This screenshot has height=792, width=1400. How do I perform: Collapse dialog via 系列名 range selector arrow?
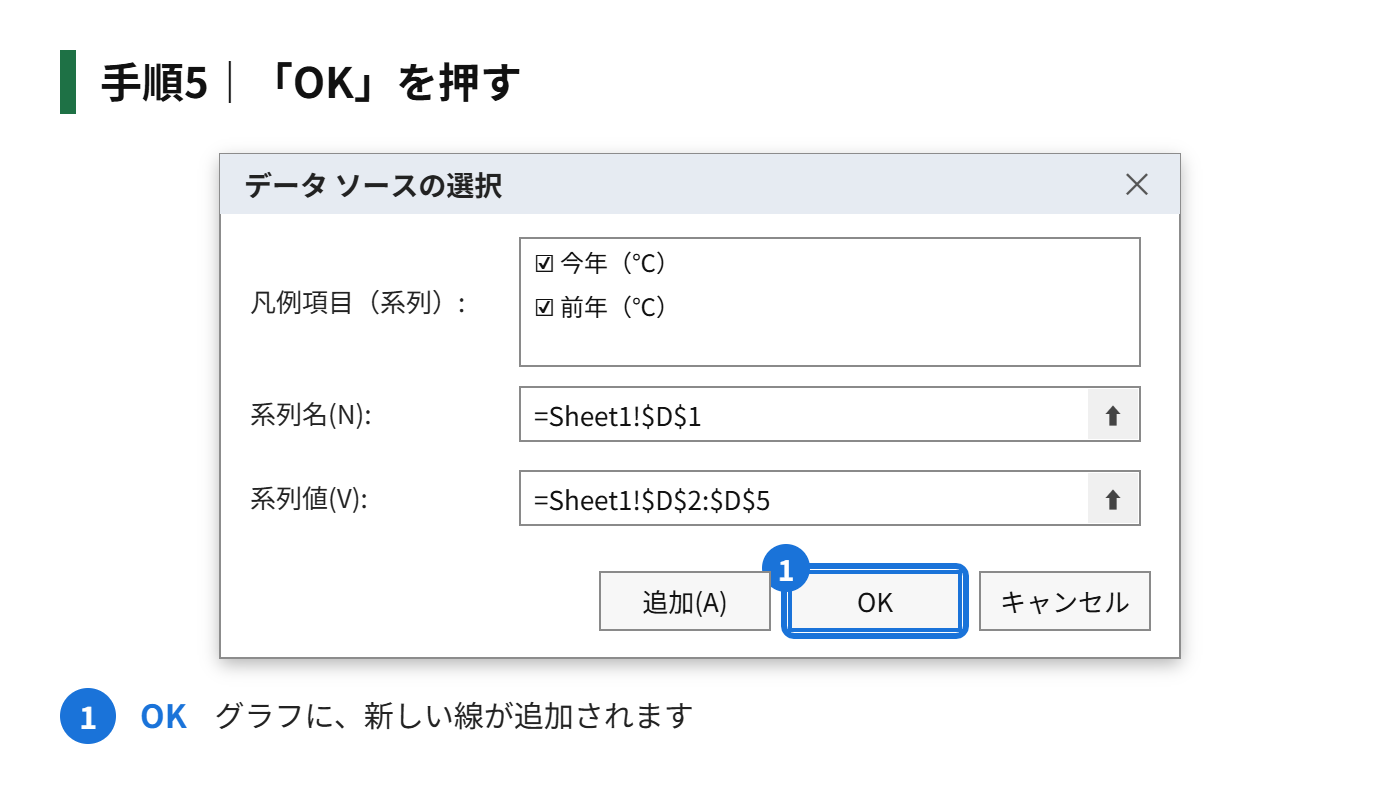1113,415
